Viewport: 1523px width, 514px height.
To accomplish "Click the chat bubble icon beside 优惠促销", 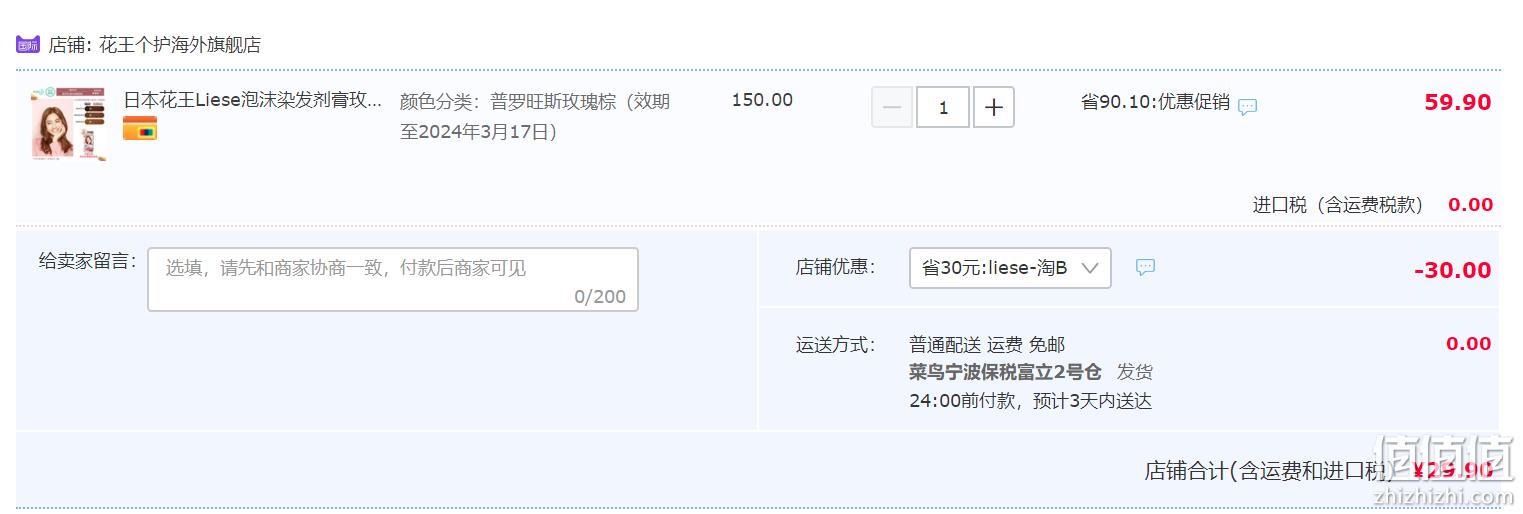I will coord(1248,107).
